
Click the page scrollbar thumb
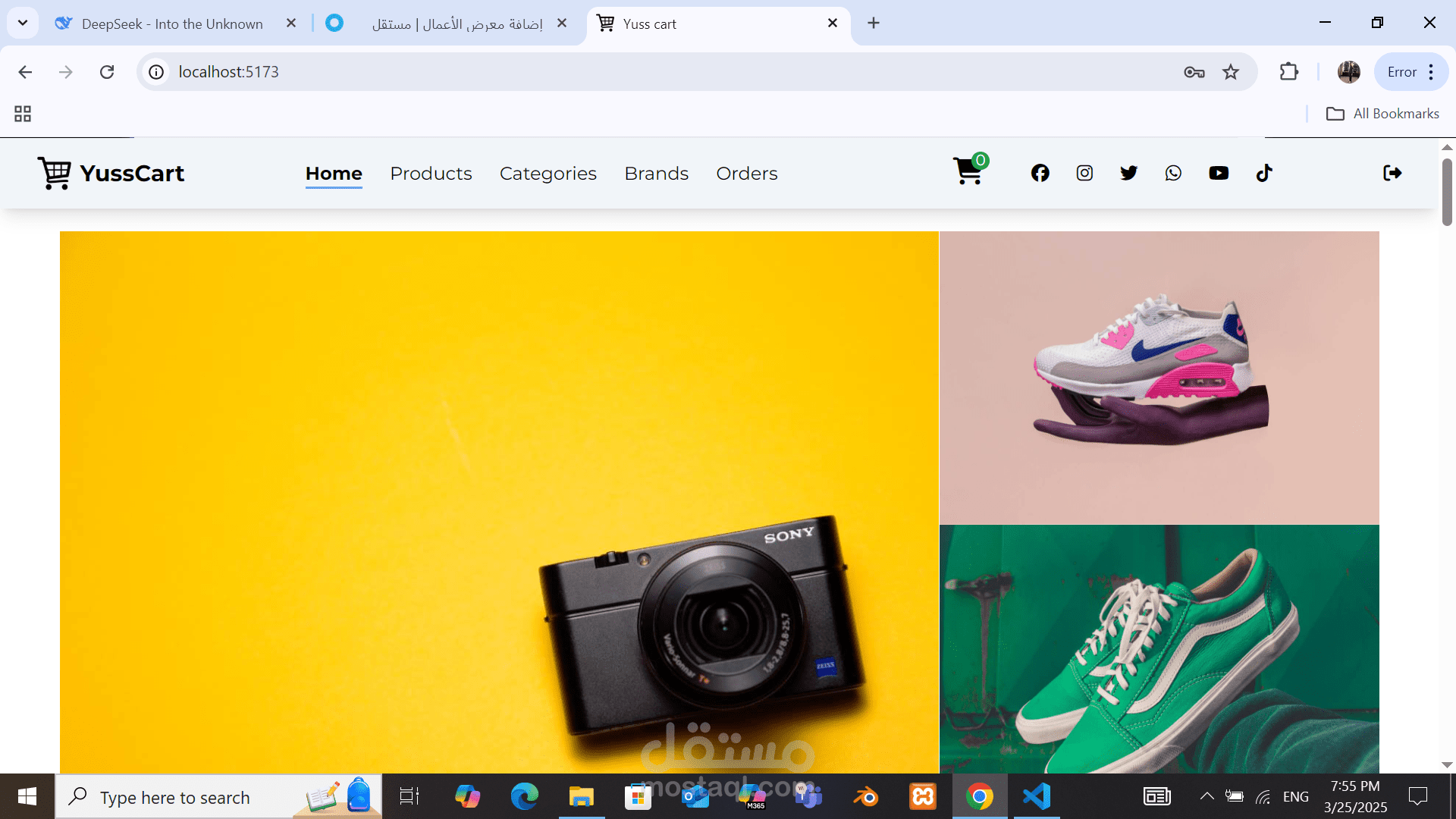(1447, 192)
